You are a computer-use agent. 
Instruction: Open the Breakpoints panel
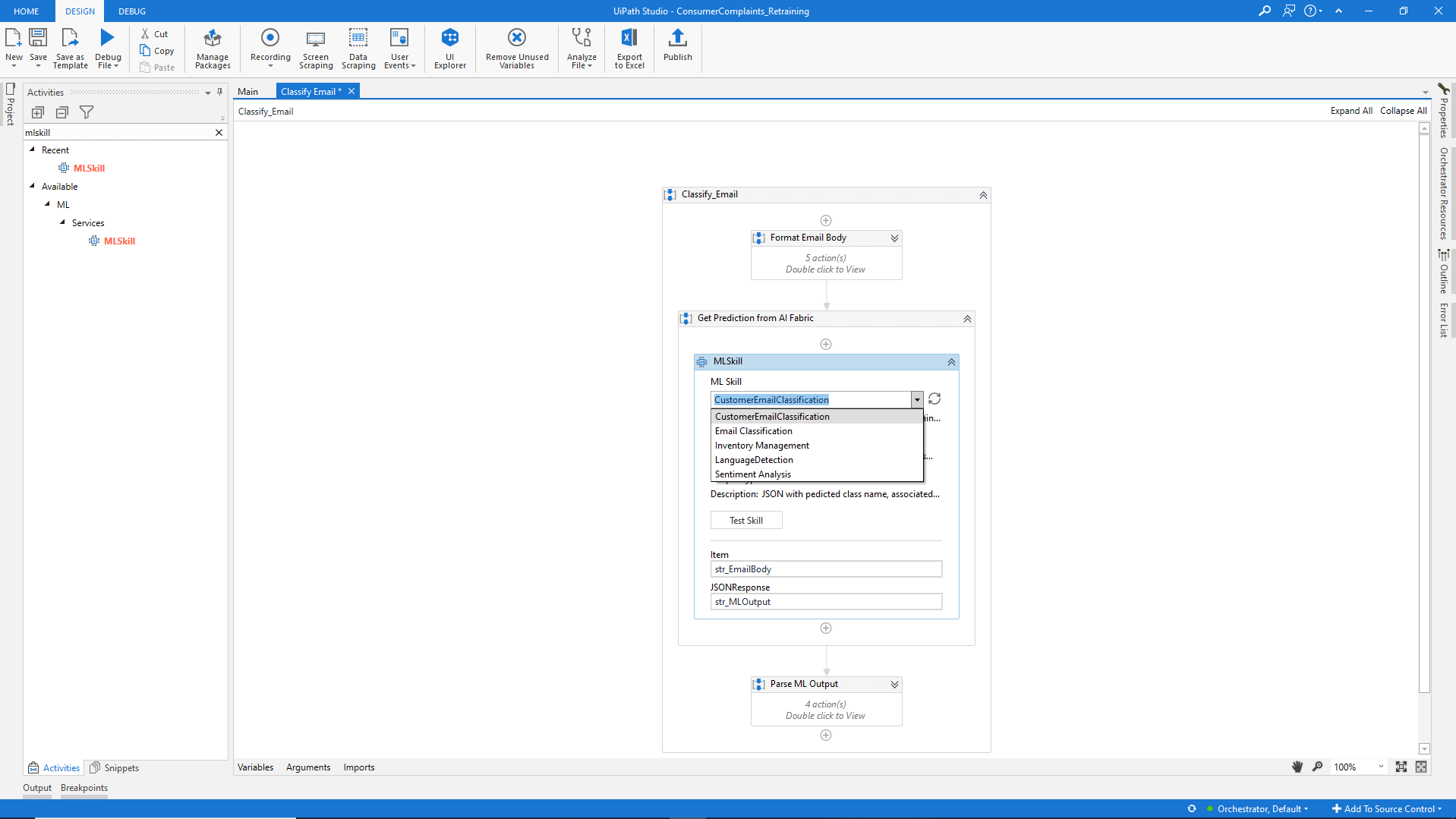click(x=84, y=788)
